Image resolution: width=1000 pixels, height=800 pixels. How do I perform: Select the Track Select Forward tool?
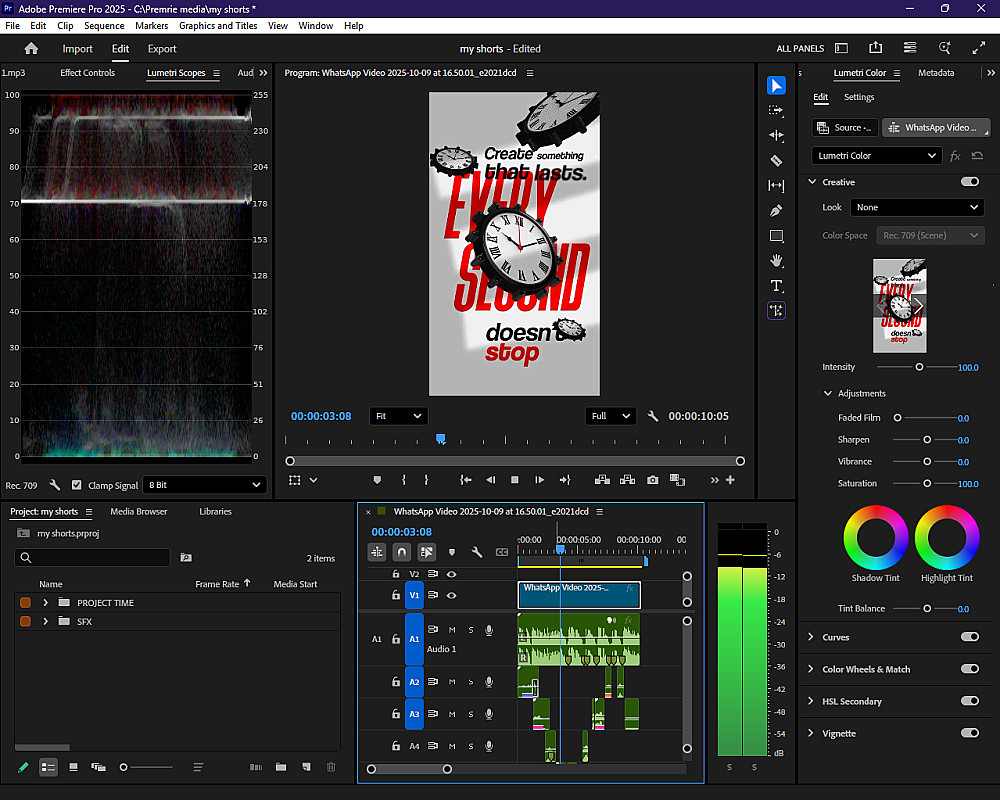pos(776,110)
